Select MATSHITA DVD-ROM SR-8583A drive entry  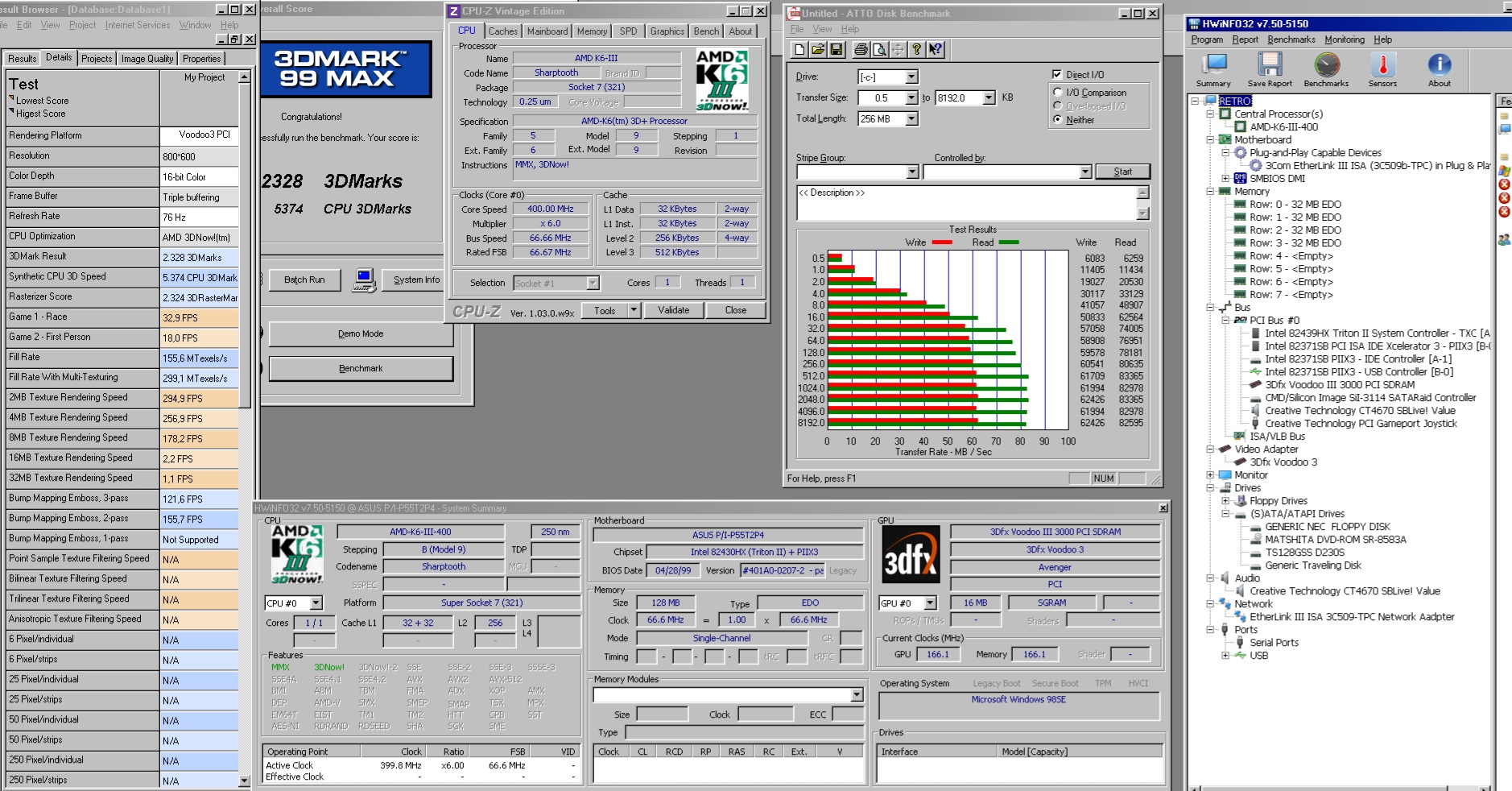pyautogui.click(x=1335, y=540)
